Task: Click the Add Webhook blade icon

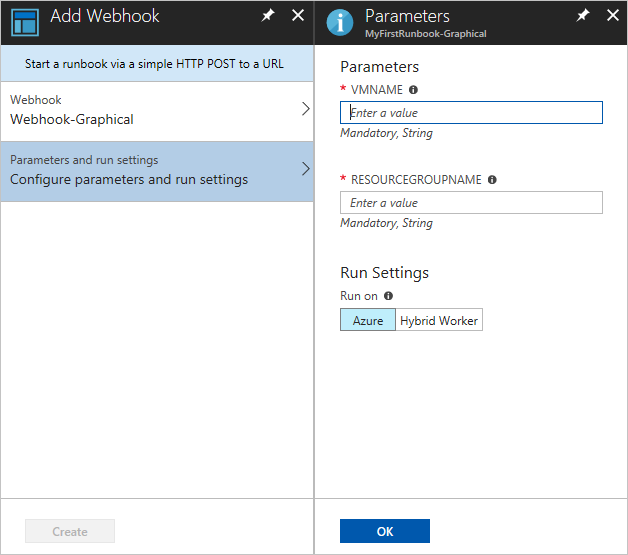Action: 24,21
